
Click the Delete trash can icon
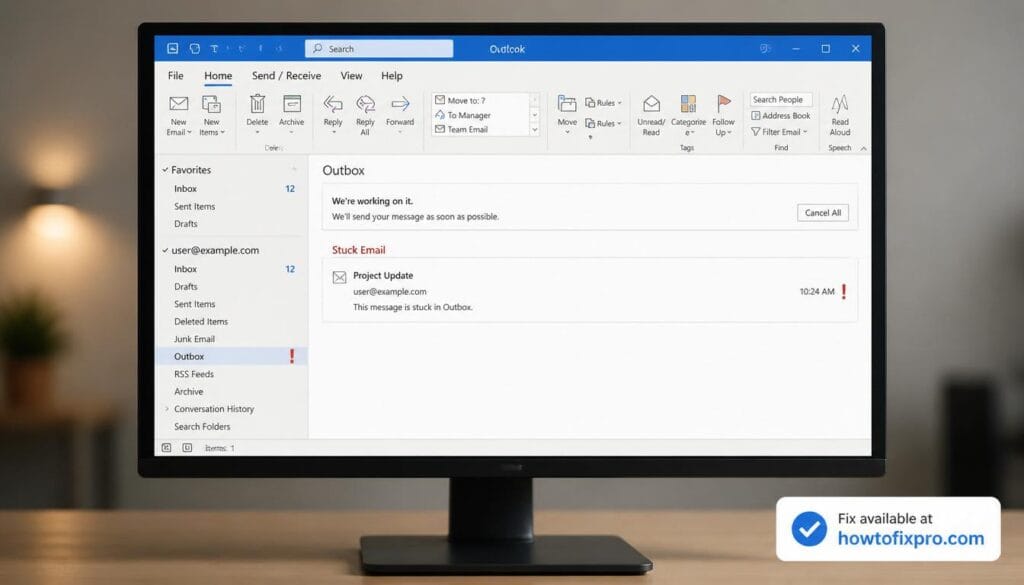(x=257, y=104)
